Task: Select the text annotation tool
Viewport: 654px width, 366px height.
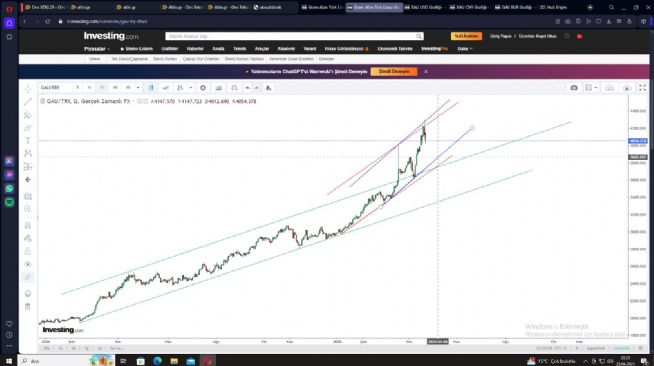Action: 28,141
